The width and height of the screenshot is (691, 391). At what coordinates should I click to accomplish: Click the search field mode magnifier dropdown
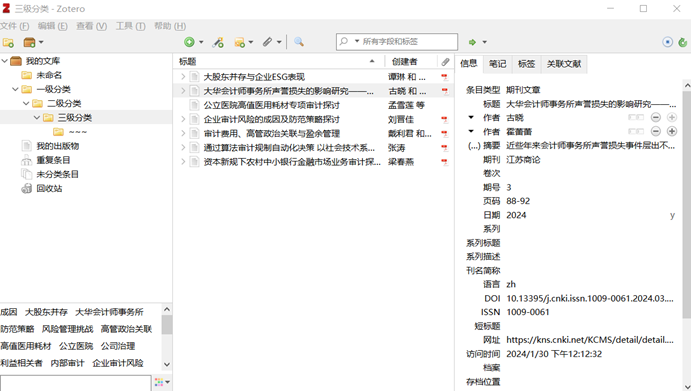[x=349, y=41]
